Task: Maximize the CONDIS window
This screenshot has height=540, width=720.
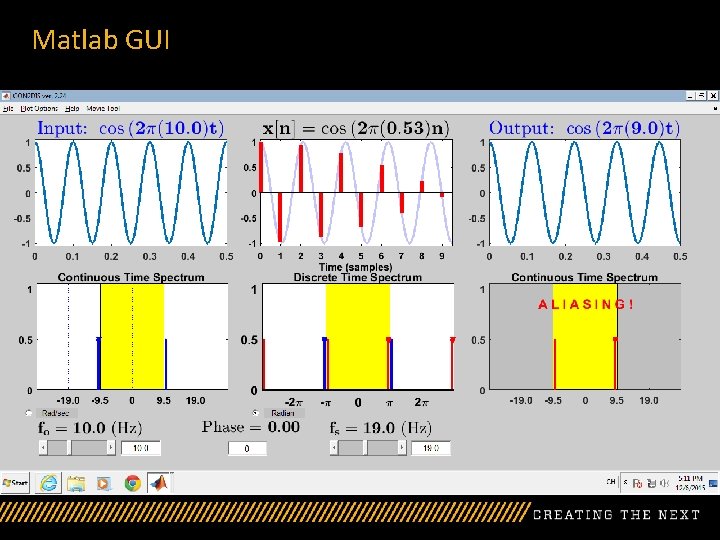Action: (702, 96)
